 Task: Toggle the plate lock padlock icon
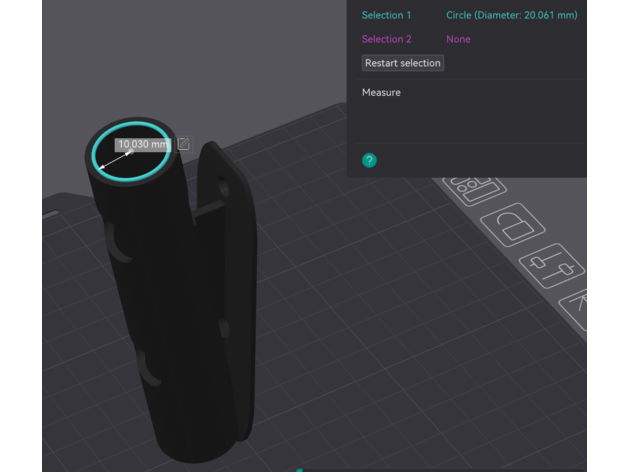[x=510, y=225]
